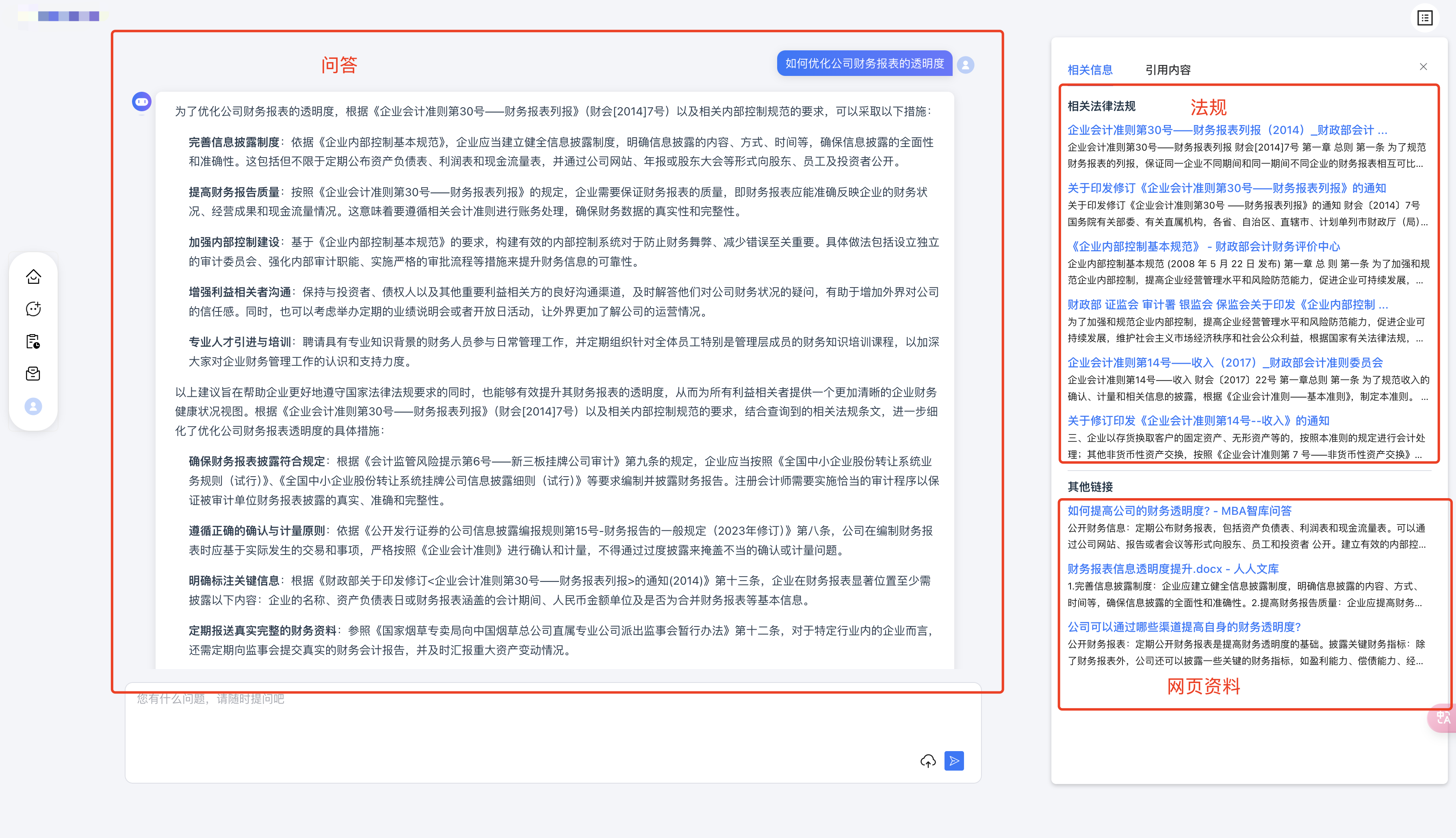Click the user question bubble 如何优化公司财务报表的透明度
The width and height of the screenshot is (1456, 838).
coord(864,63)
